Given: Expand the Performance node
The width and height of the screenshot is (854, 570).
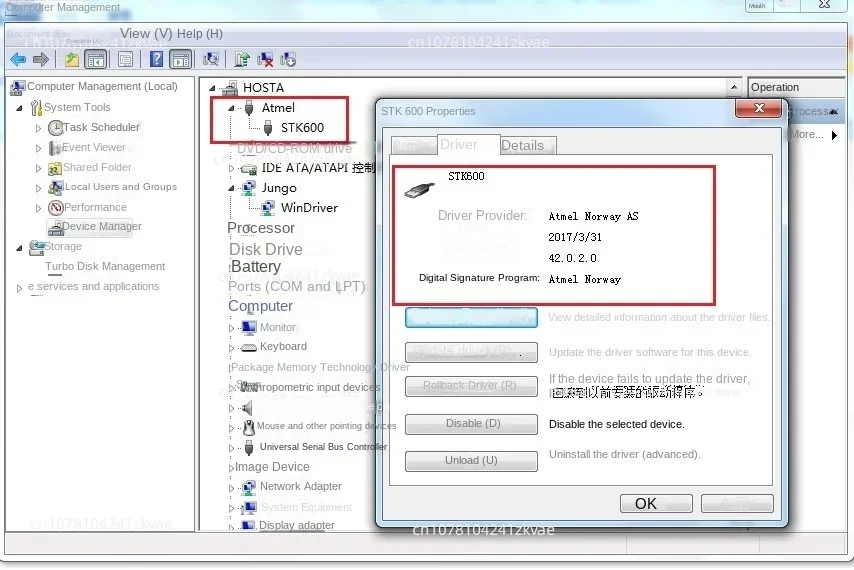Looking at the screenshot, I should point(38,208).
